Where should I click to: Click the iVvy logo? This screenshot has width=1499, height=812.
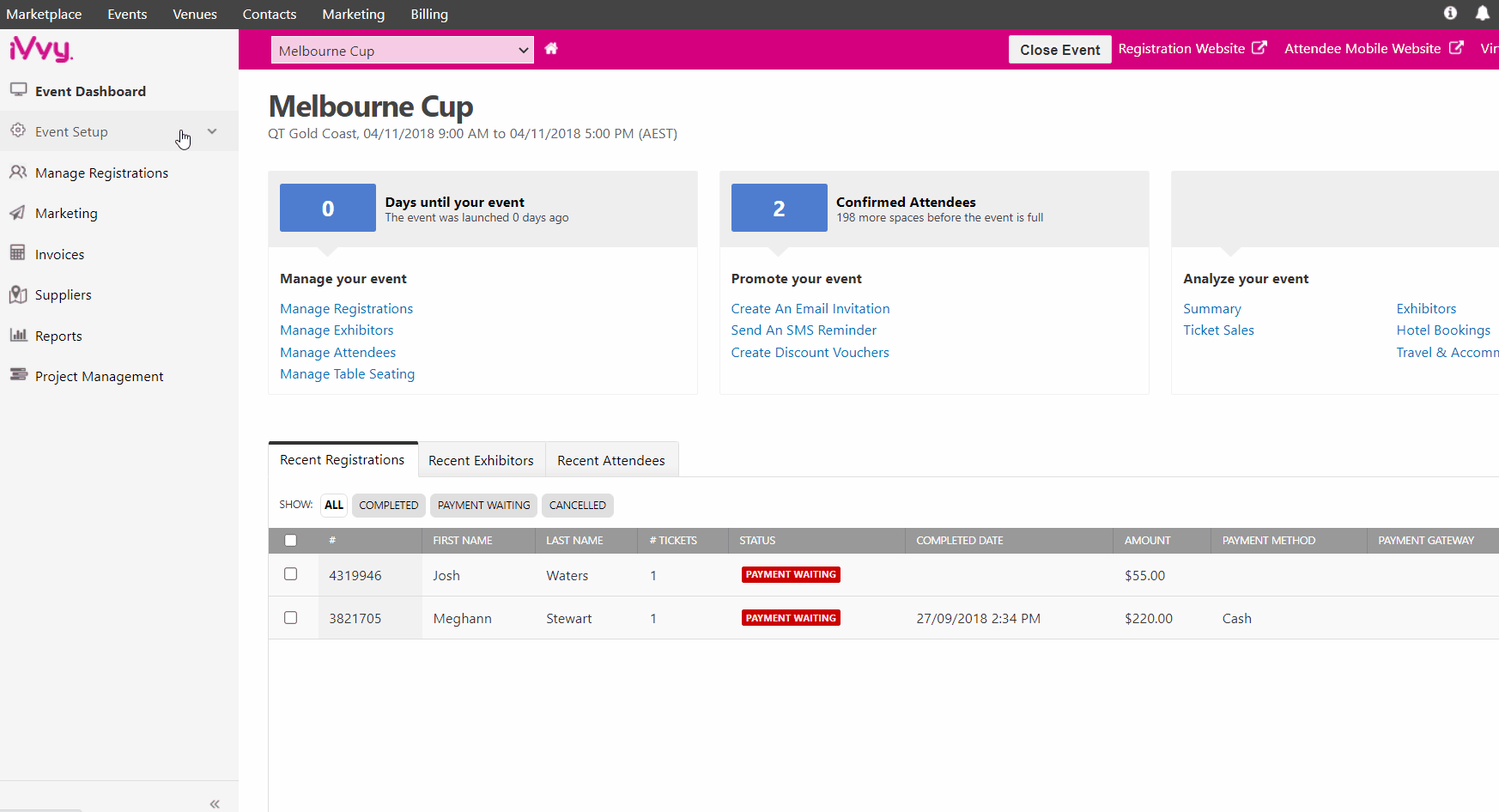point(40,49)
